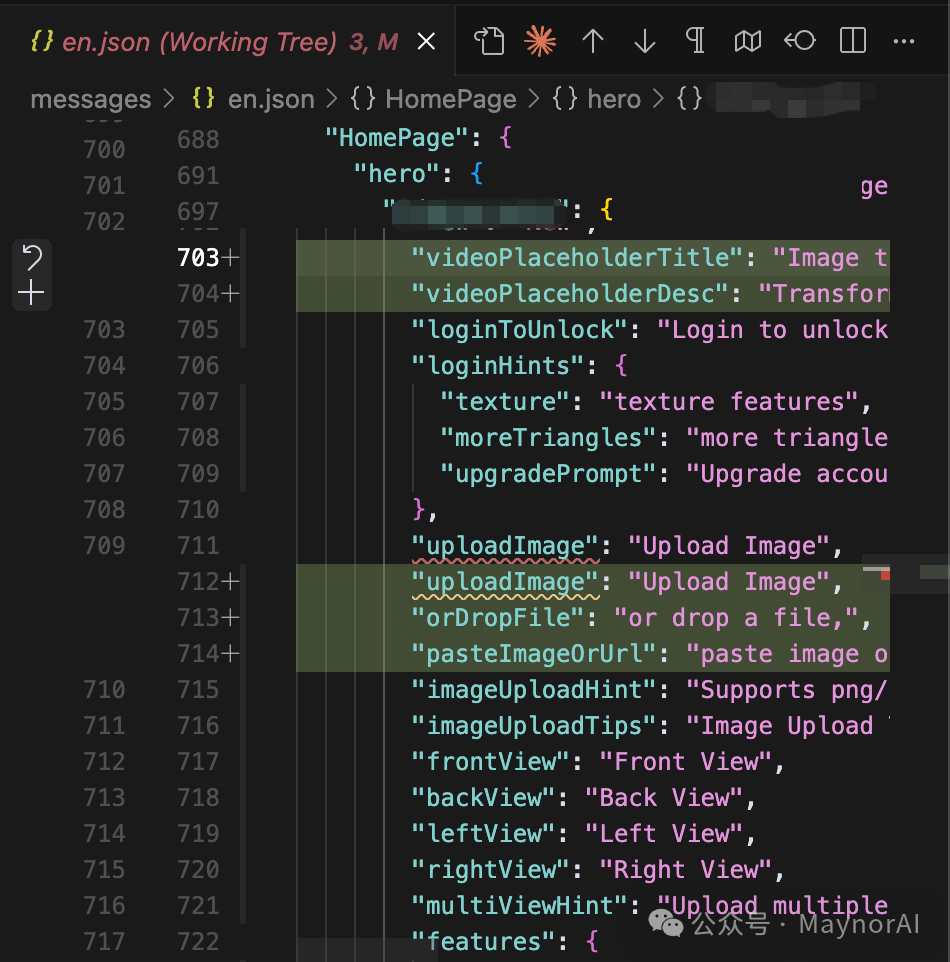This screenshot has height=962, width=950.
Task: Click red-underlined uploadImage key on line 711
Action: pos(504,546)
